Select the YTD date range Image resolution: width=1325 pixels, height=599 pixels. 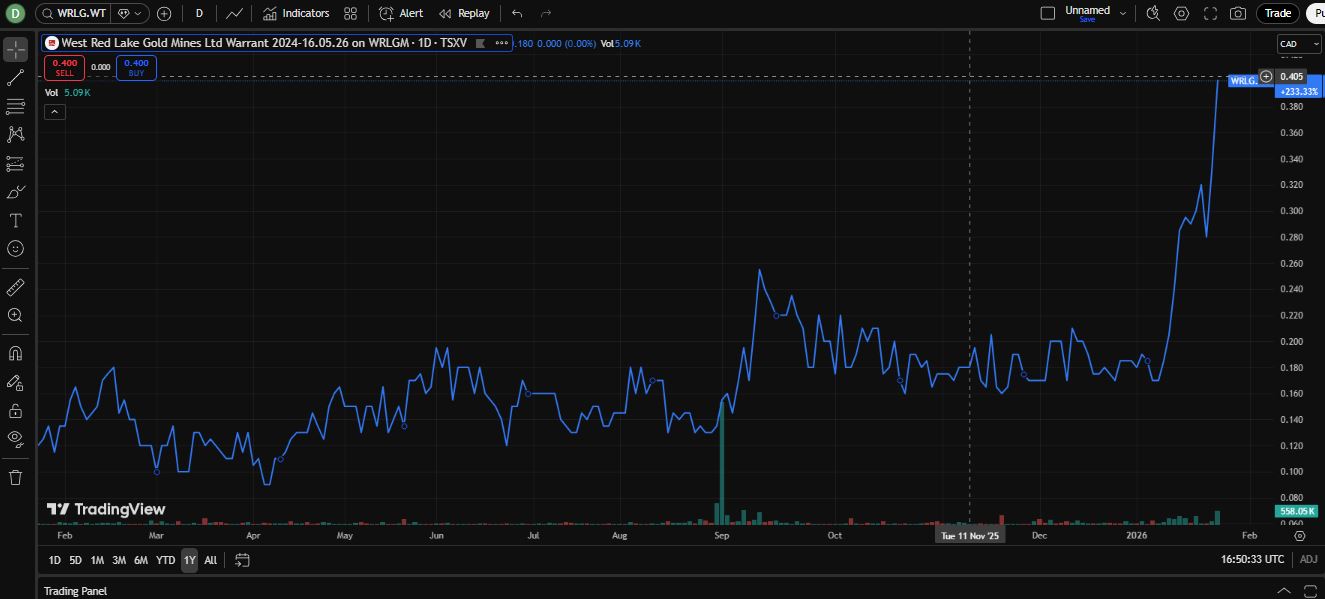[166, 560]
